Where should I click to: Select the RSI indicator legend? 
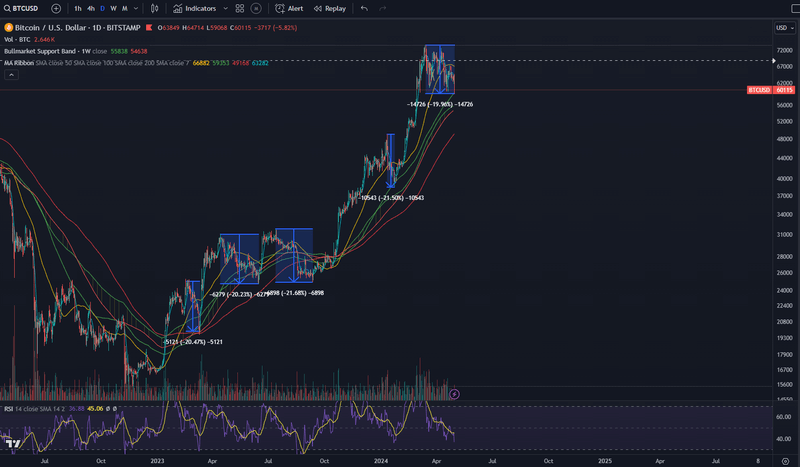[9, 408]
